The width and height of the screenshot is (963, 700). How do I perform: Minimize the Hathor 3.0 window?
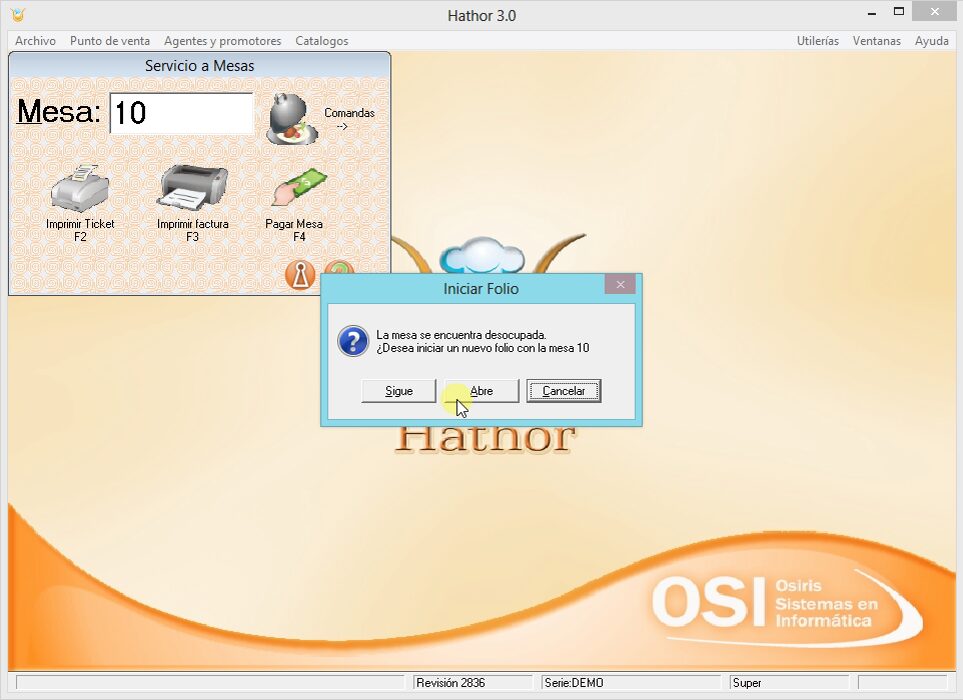pos(872,12)
